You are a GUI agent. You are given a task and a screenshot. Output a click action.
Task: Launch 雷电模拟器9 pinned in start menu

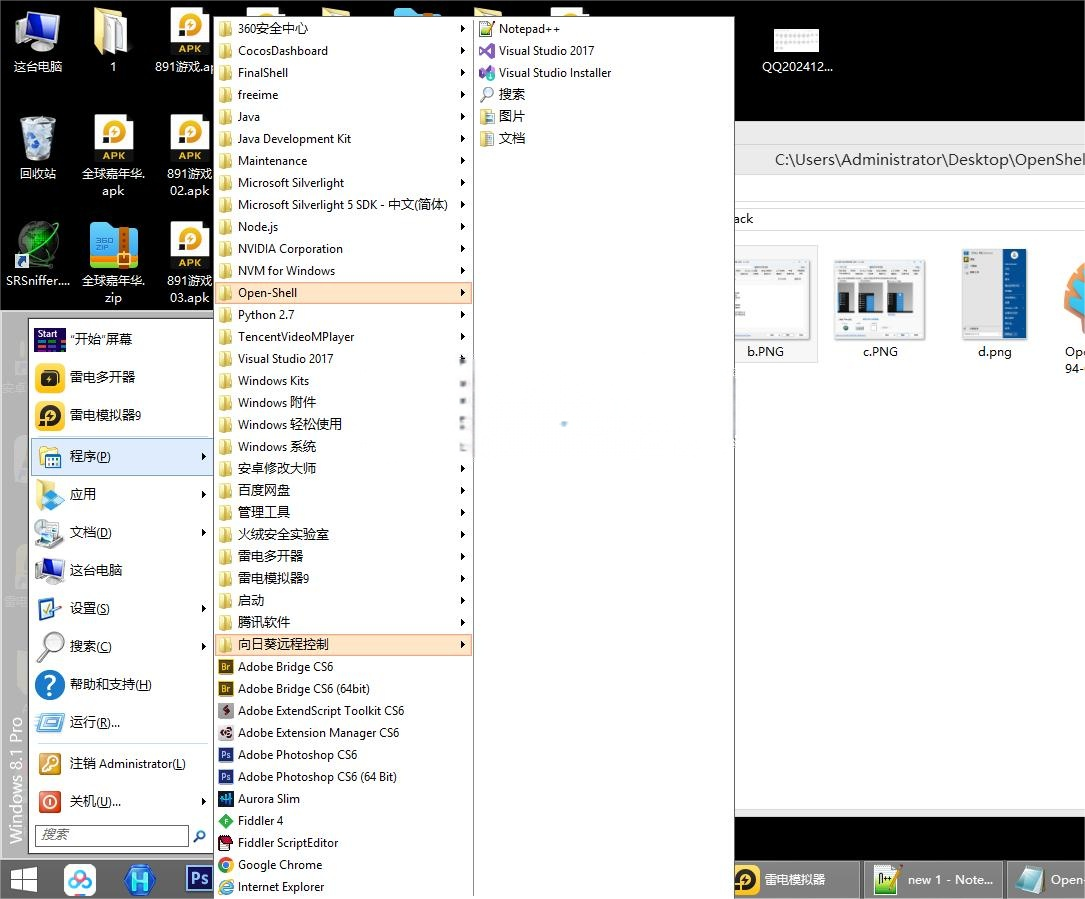(122, 415)
